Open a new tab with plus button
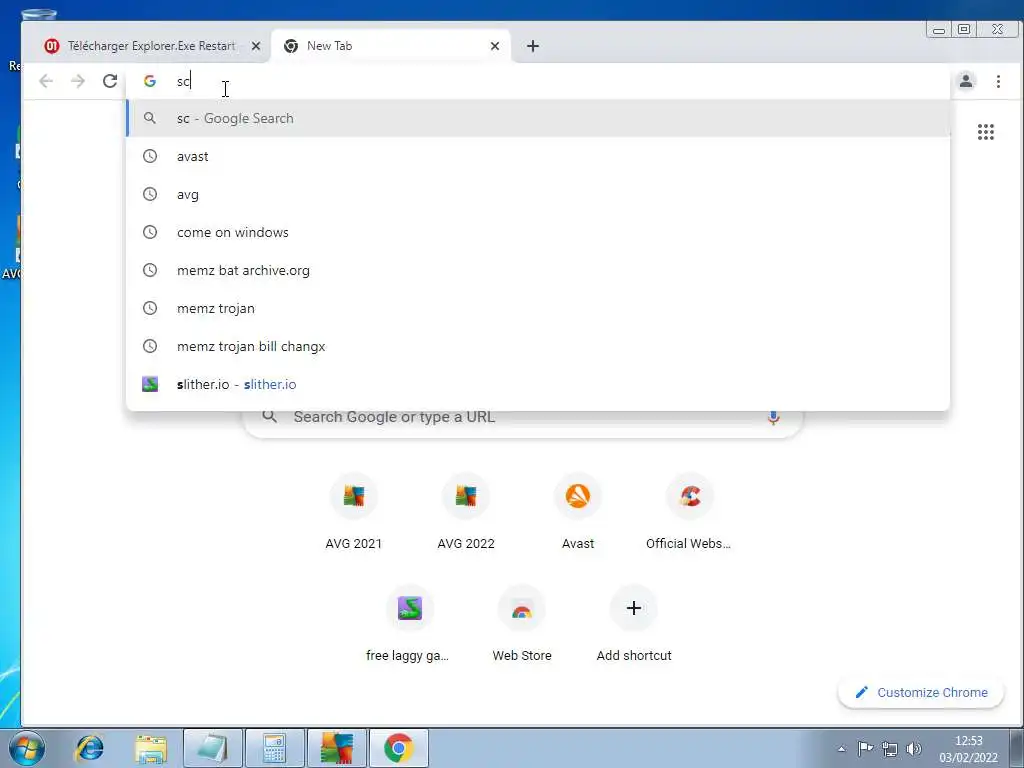Image resolution: width=1024 pixels, height=768 pixels. click(533, 46)
